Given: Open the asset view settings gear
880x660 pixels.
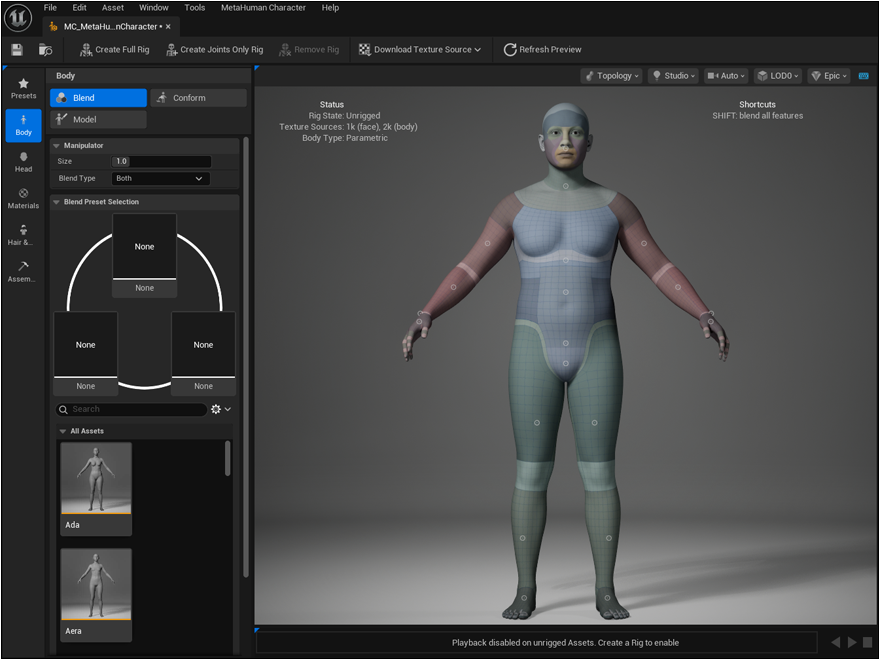Looking at the screenshot, I should [221, 409].
